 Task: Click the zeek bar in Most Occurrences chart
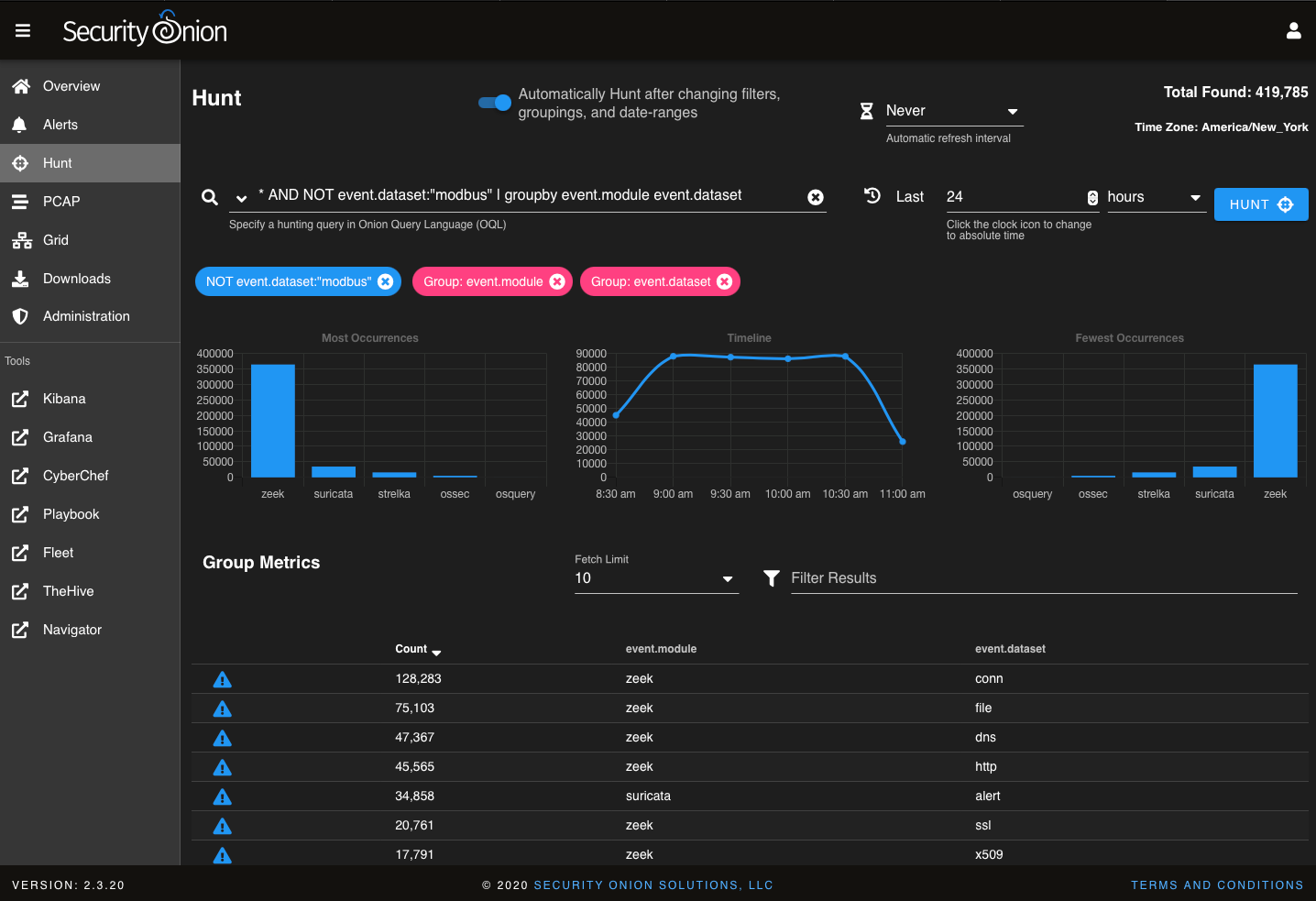[x=272, y=421]
